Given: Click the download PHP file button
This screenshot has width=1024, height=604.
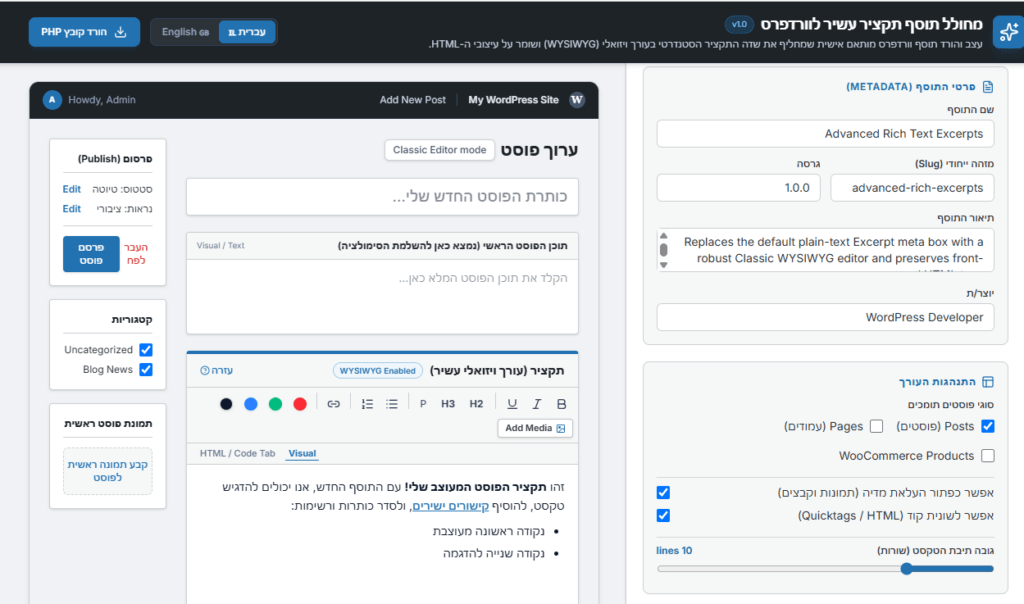Looking at the screenshot, I should tap(84, 32).
